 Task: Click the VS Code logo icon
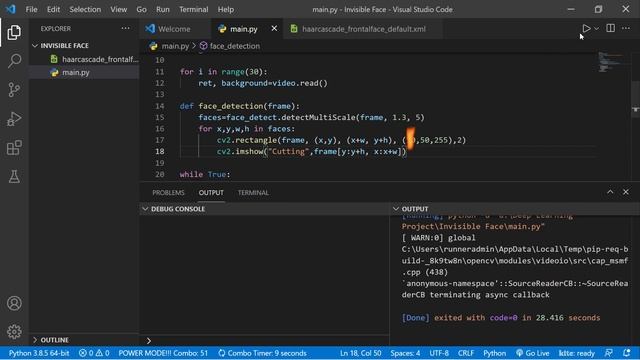(x=11, y=9)
